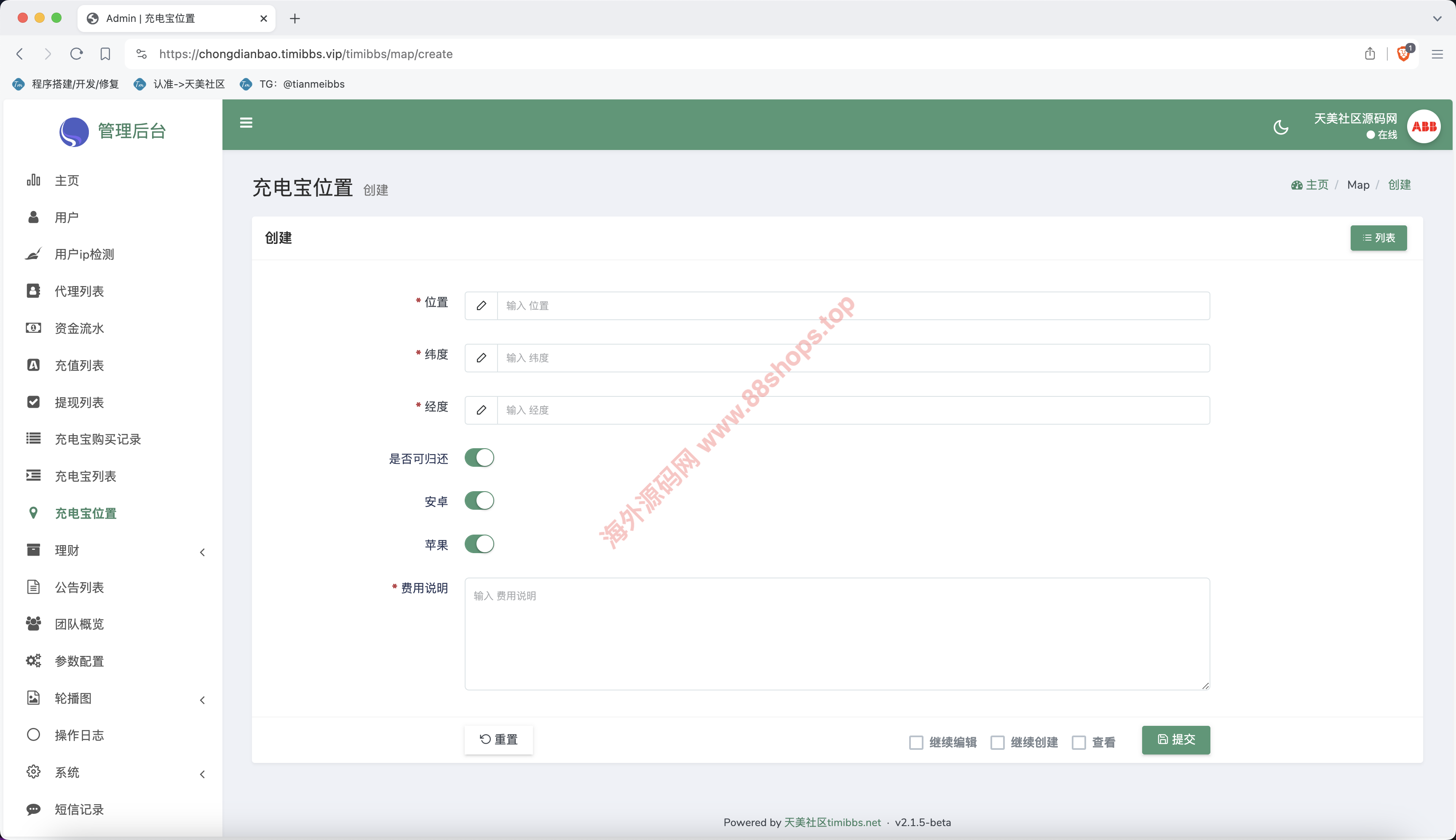
Task: Click the share icon in the address bar
Action: tap(1370, 54)
